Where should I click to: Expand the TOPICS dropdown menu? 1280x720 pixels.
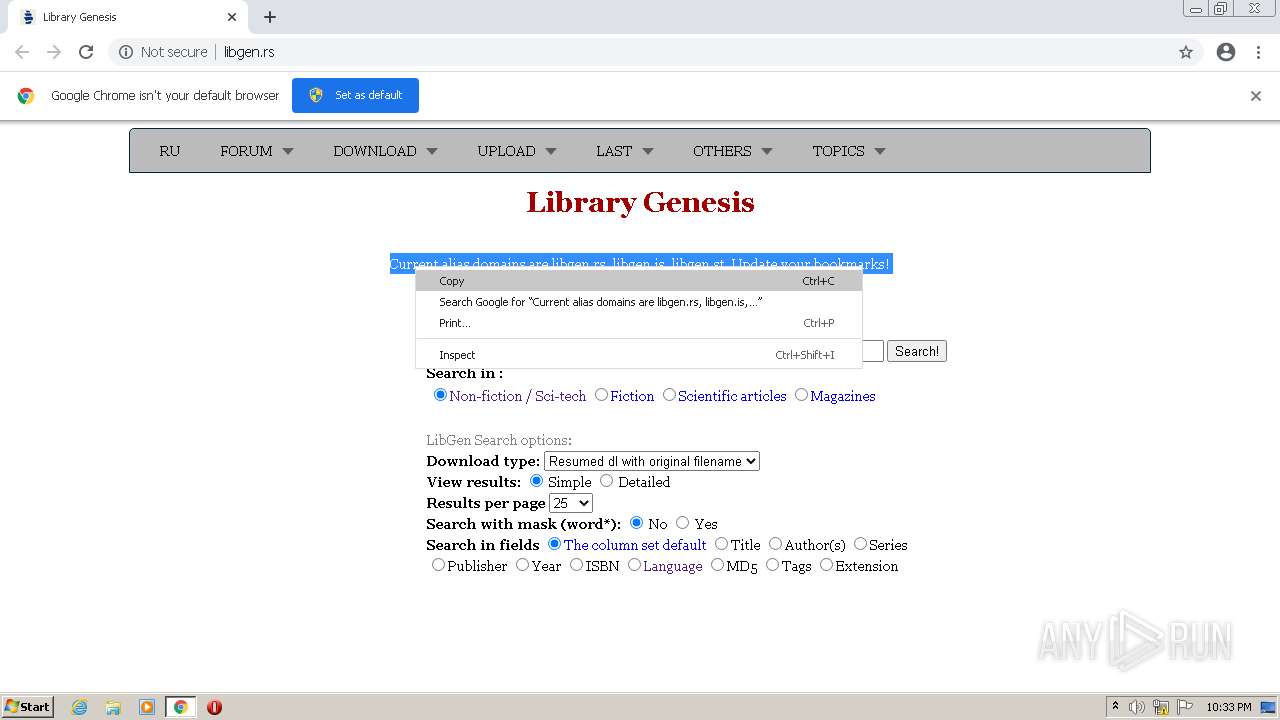(848, 151)
